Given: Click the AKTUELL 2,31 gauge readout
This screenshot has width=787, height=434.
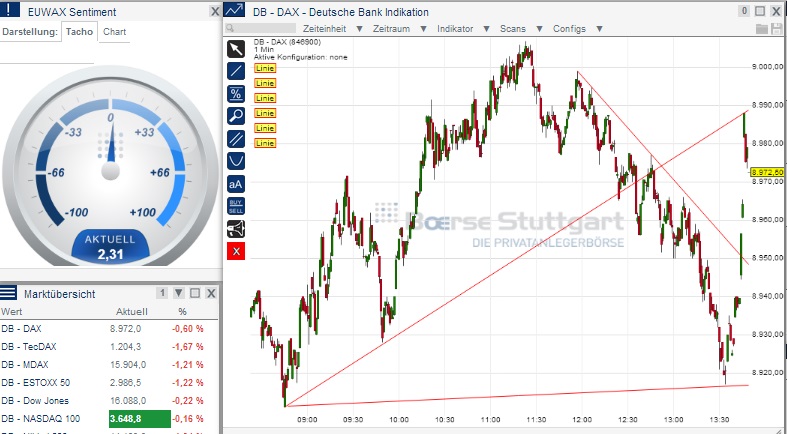Looking at the screenshot, I should 110,247.
